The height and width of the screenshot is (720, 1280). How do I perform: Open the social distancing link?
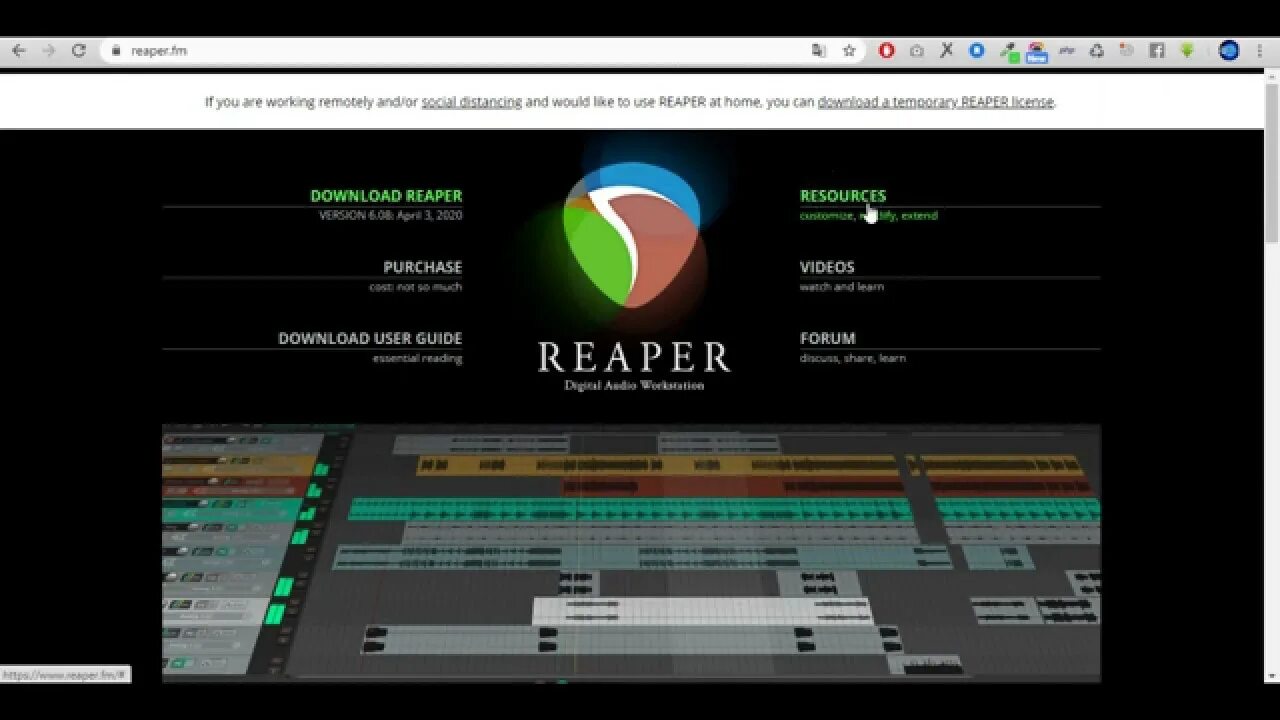[472, 102]
